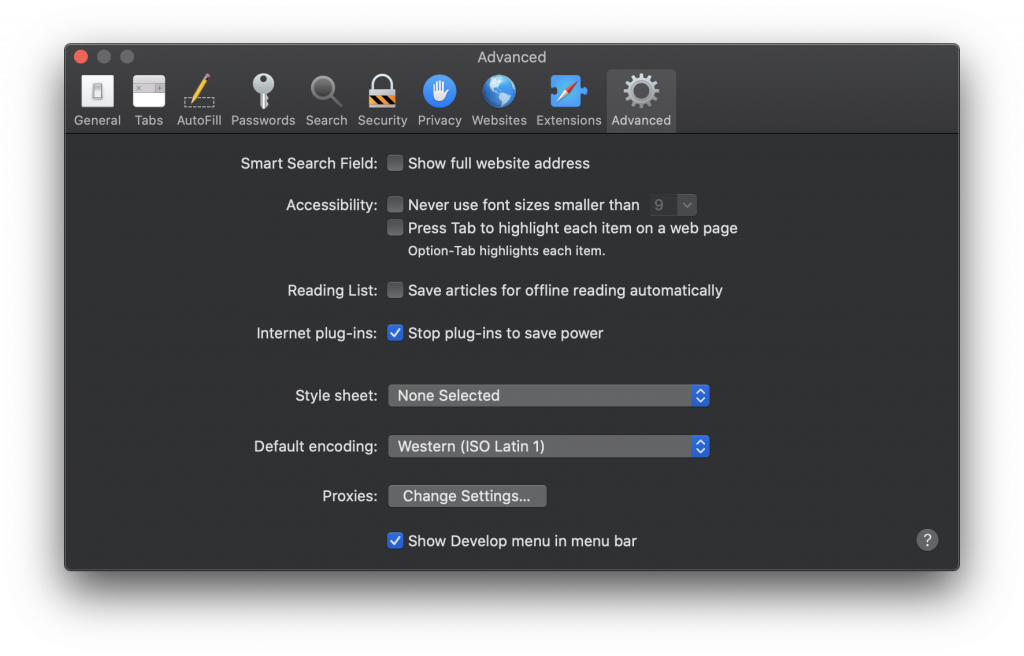The height and width of the screenshot is (656, 1024).
Task: Click the question mark help button
Action: point(927,540)
